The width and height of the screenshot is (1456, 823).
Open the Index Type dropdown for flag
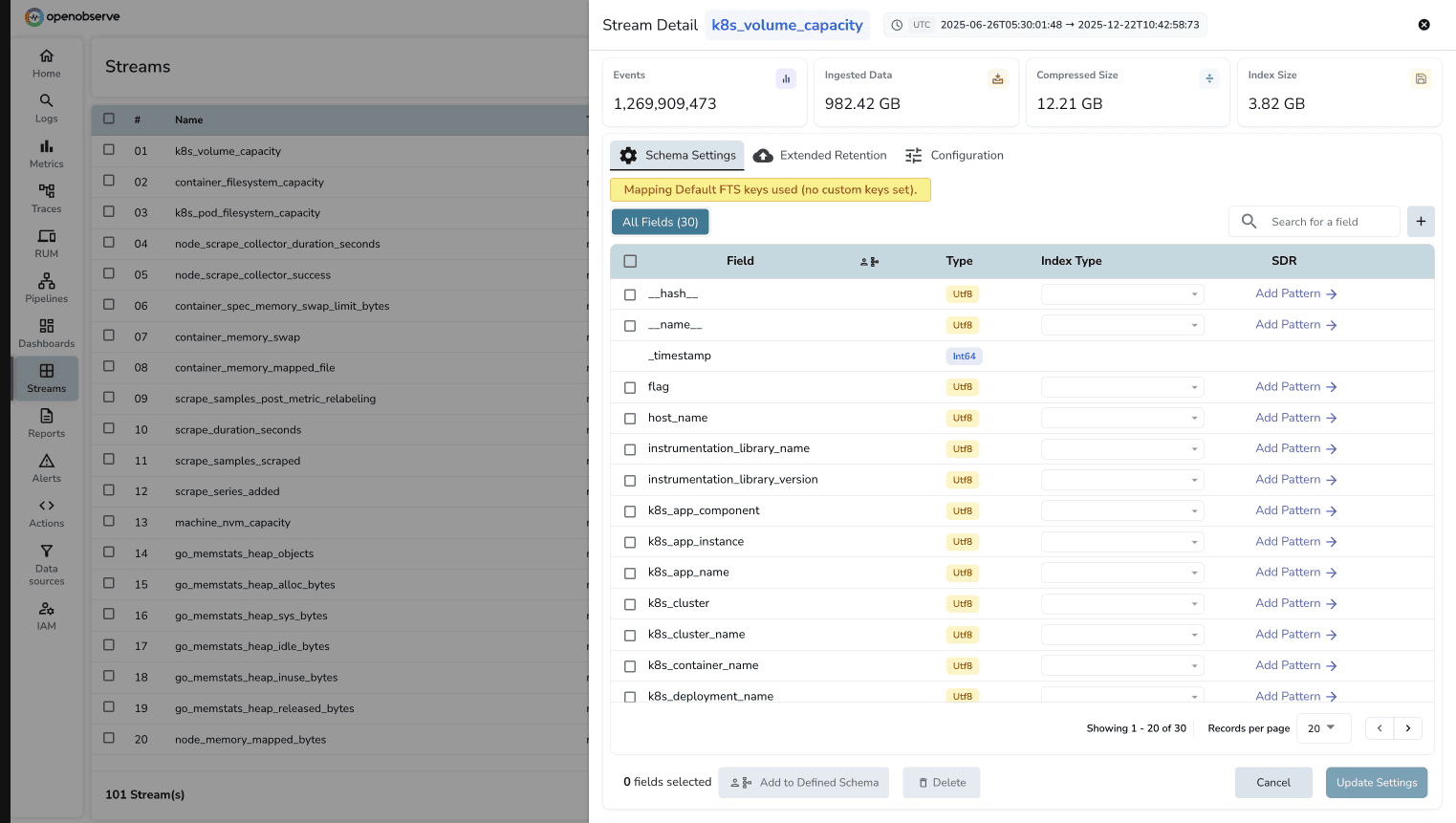click(1121, 387)
